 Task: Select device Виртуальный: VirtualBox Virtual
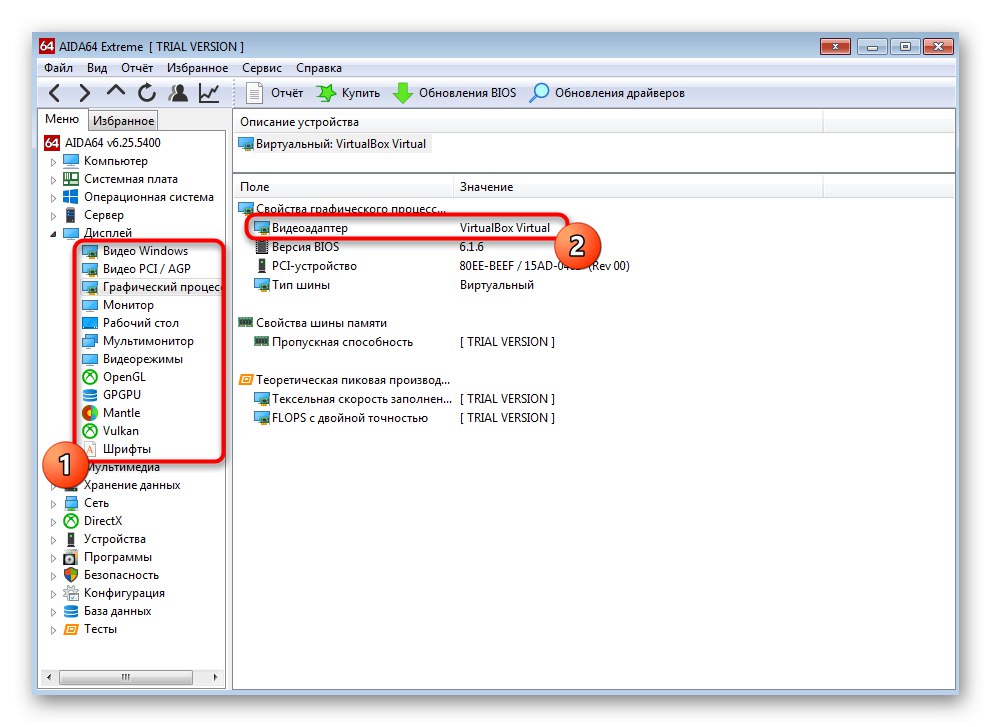coord(334,144)
